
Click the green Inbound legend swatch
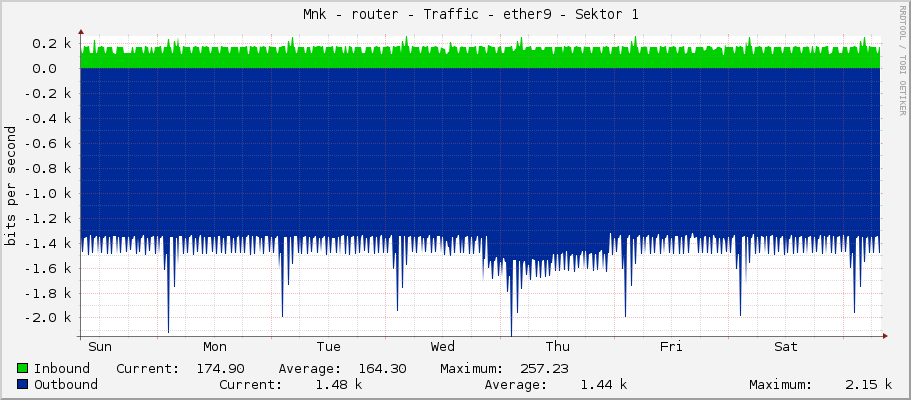click(x=23, y=369)
